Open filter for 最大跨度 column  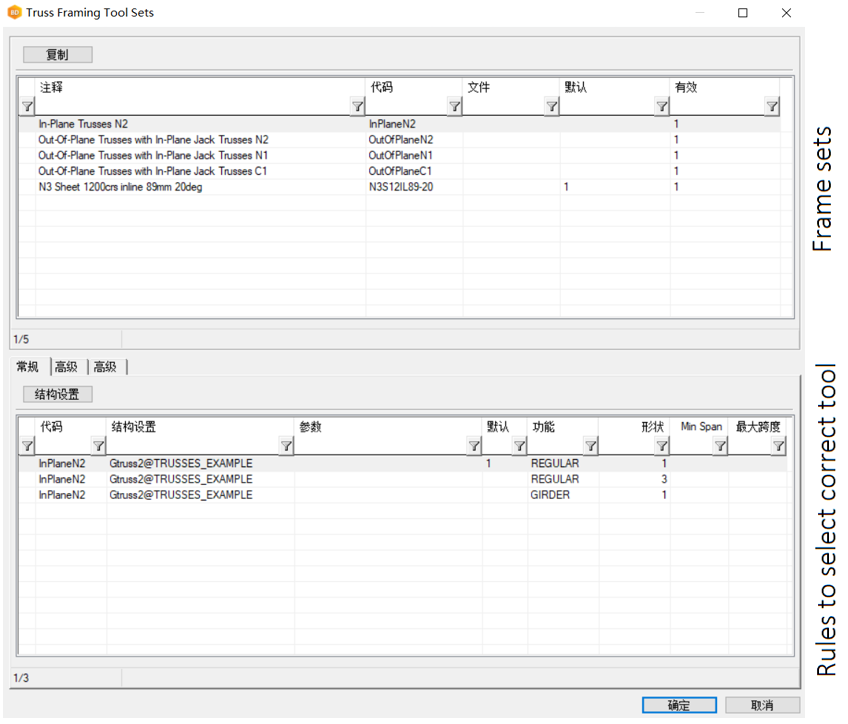(779, 446)
